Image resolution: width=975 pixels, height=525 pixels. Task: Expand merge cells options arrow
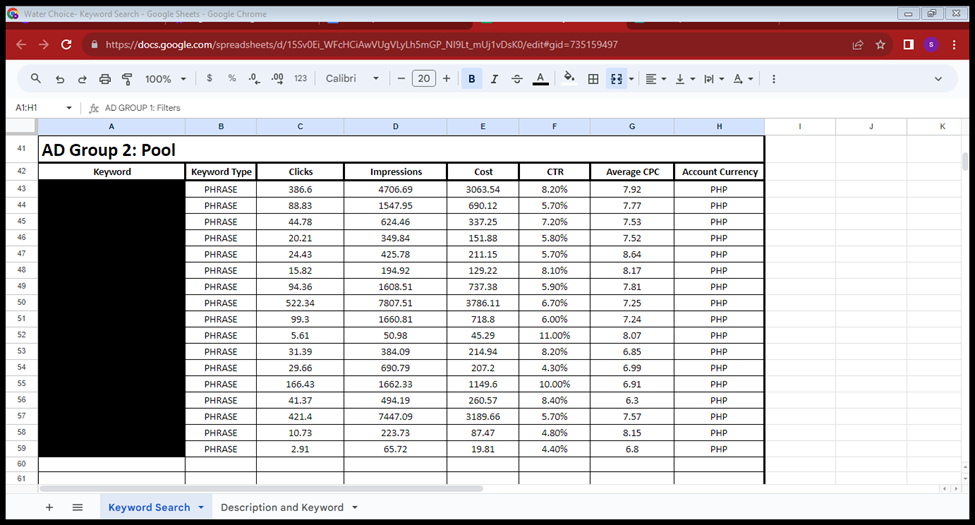(x=631, y=79)
